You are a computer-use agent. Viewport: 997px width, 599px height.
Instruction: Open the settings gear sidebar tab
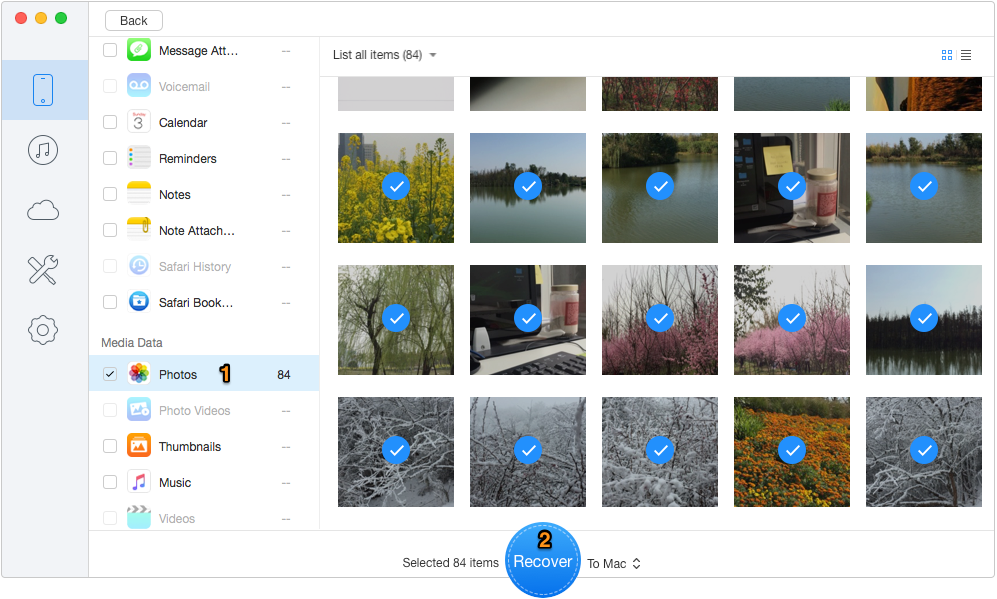[43, 330]
